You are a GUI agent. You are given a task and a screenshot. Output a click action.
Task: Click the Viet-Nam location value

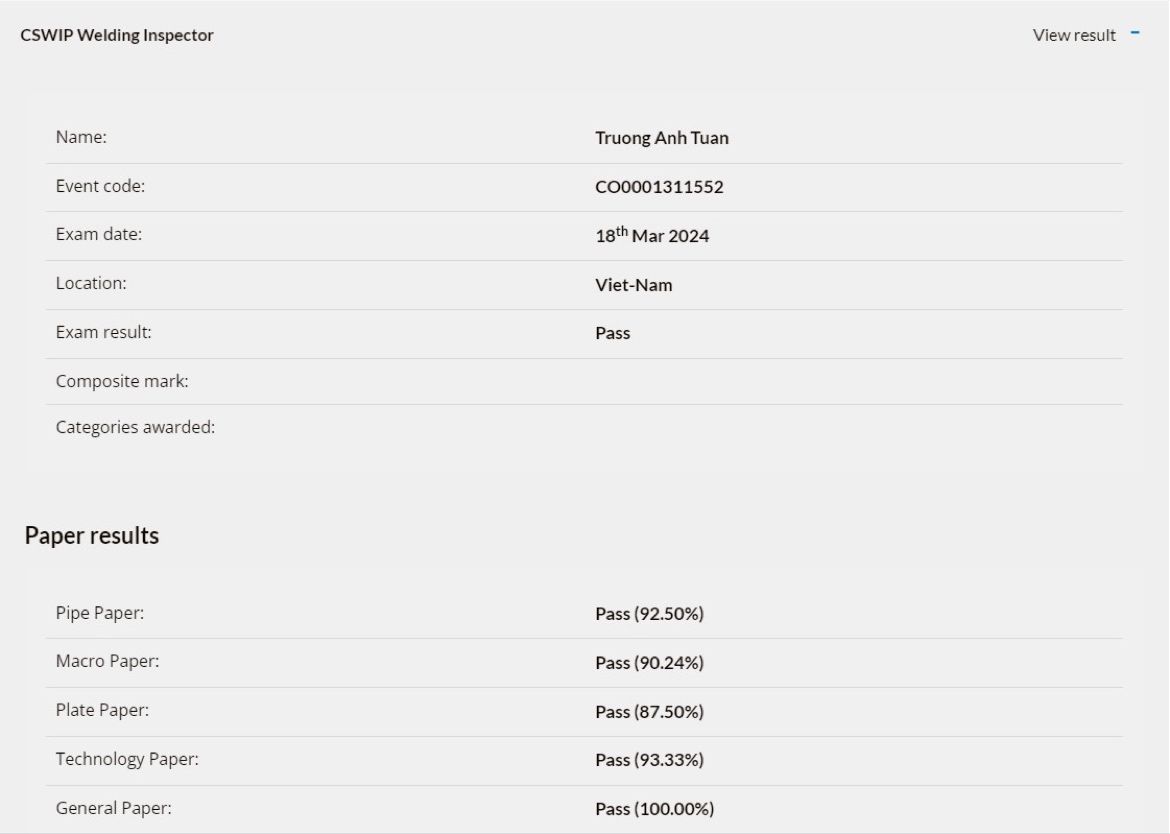[634, 285]
